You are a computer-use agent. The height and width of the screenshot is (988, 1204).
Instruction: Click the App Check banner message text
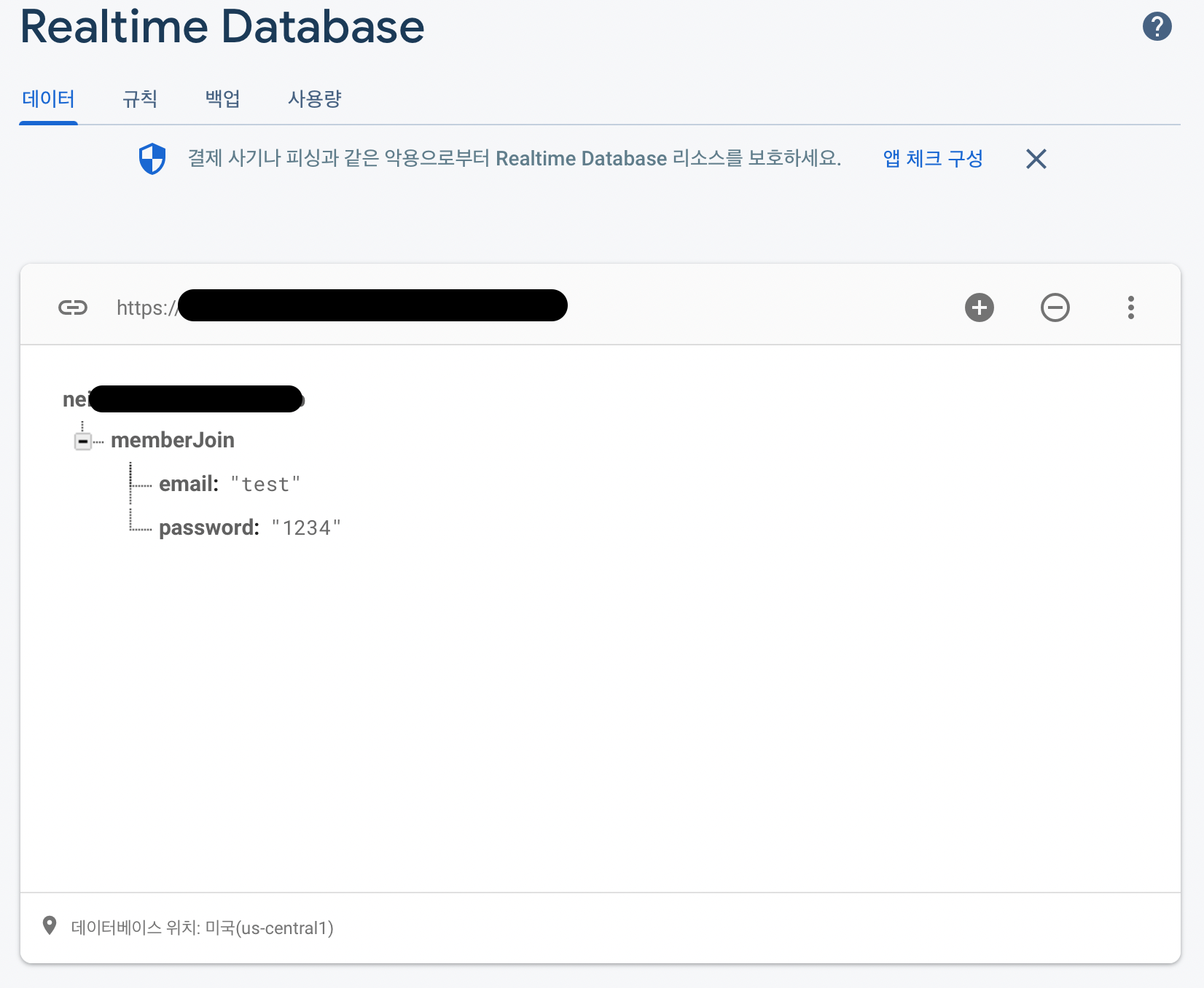click(x=515, y=158)
